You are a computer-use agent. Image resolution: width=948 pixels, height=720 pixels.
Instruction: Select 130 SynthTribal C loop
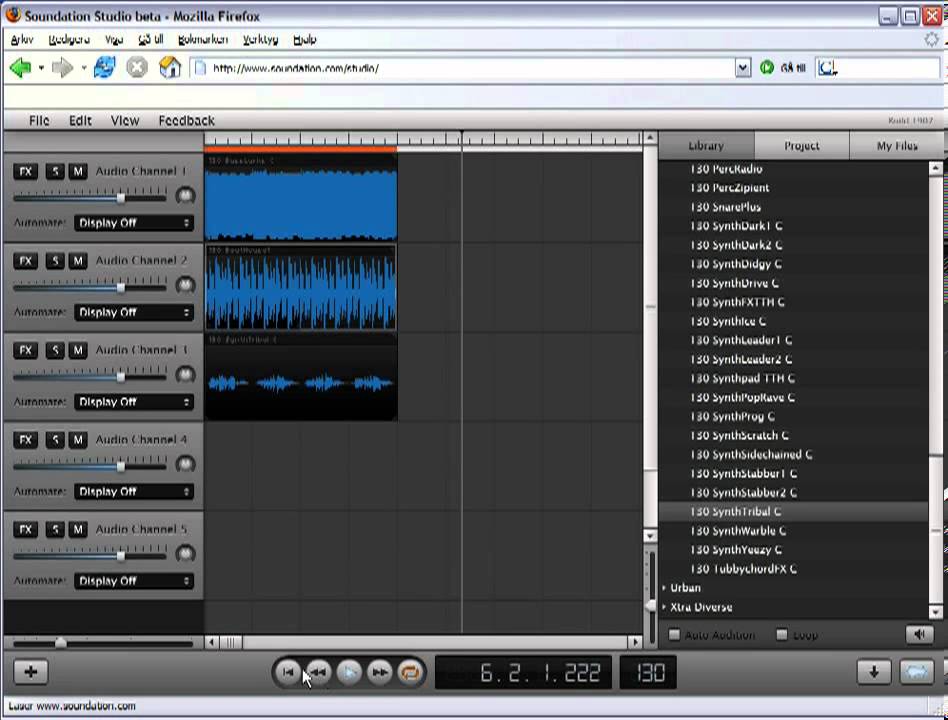tap(793, 511)
